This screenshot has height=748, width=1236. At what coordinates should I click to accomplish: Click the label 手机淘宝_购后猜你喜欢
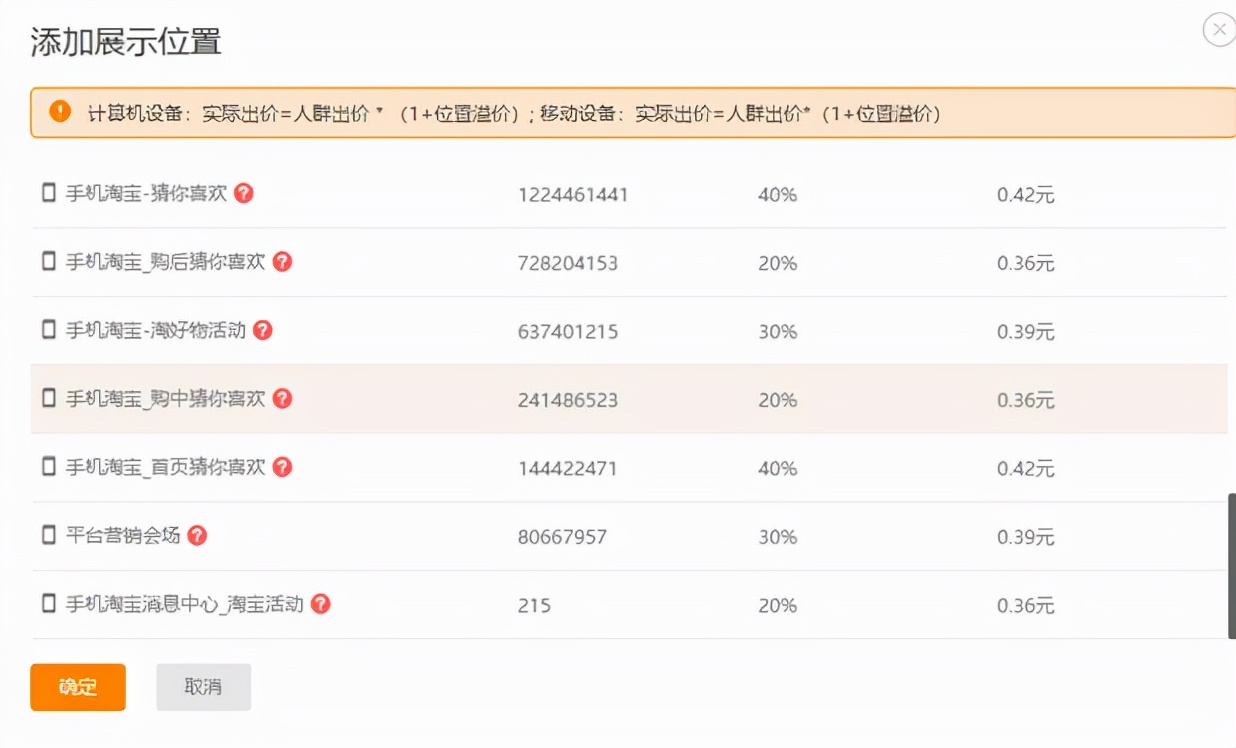click(x=166, y=261)
